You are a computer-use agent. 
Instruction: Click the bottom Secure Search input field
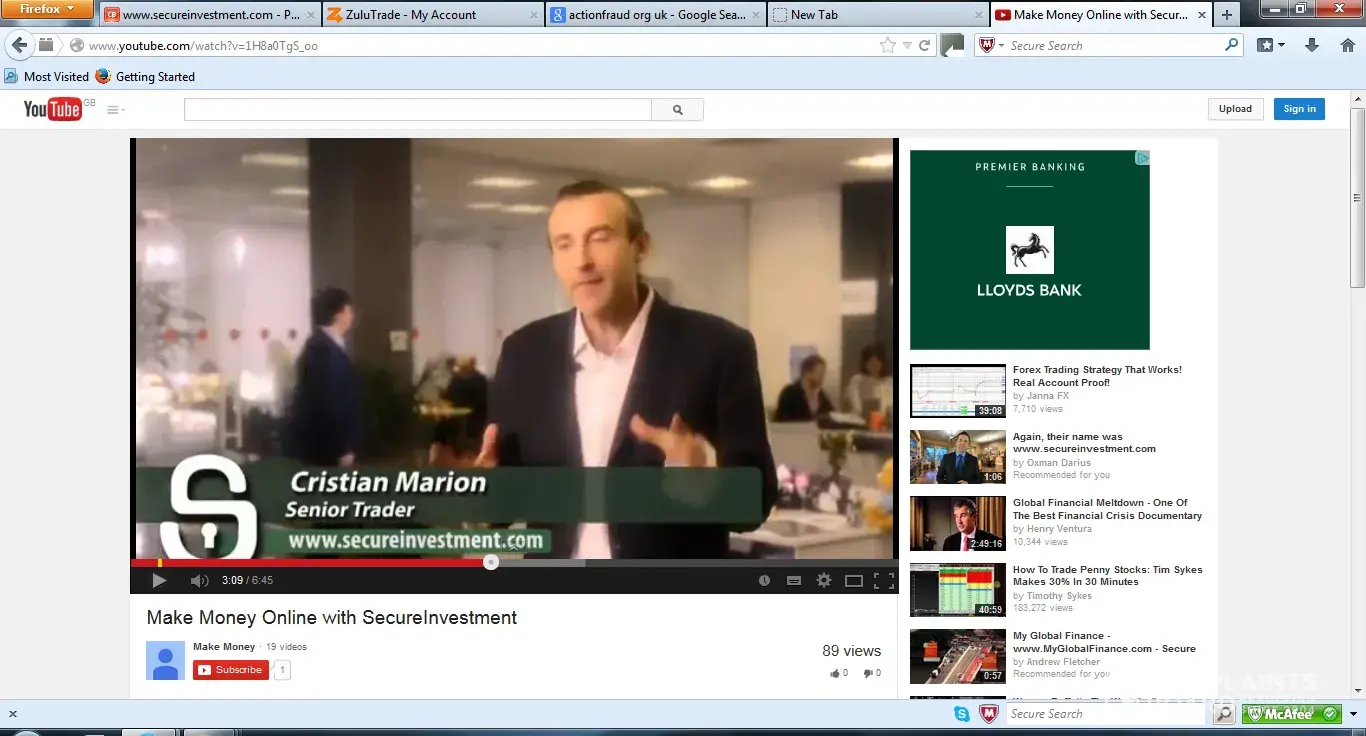pos(1107,714)
